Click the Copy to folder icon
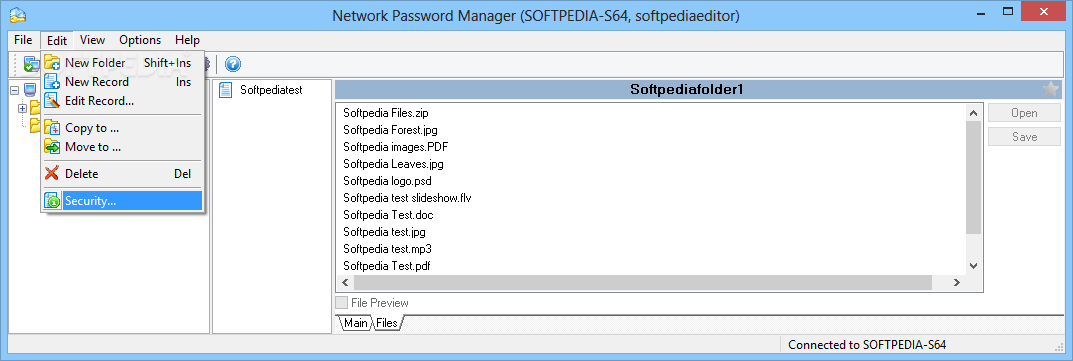Screen dimensions: 1073x361 pos(53,128)
